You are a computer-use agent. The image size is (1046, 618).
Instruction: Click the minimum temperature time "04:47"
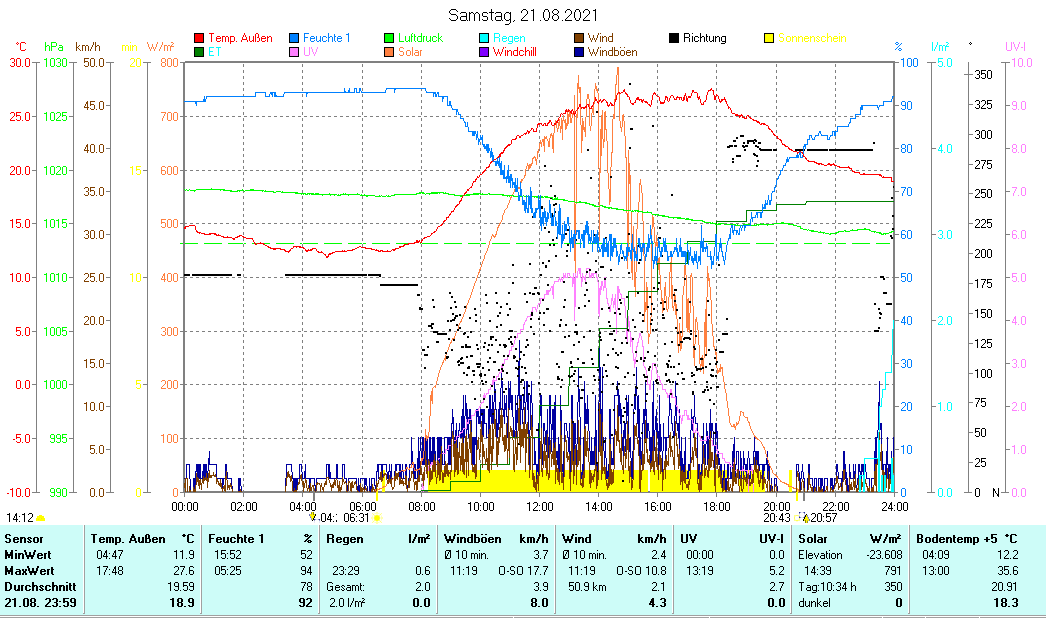(109, 555)
